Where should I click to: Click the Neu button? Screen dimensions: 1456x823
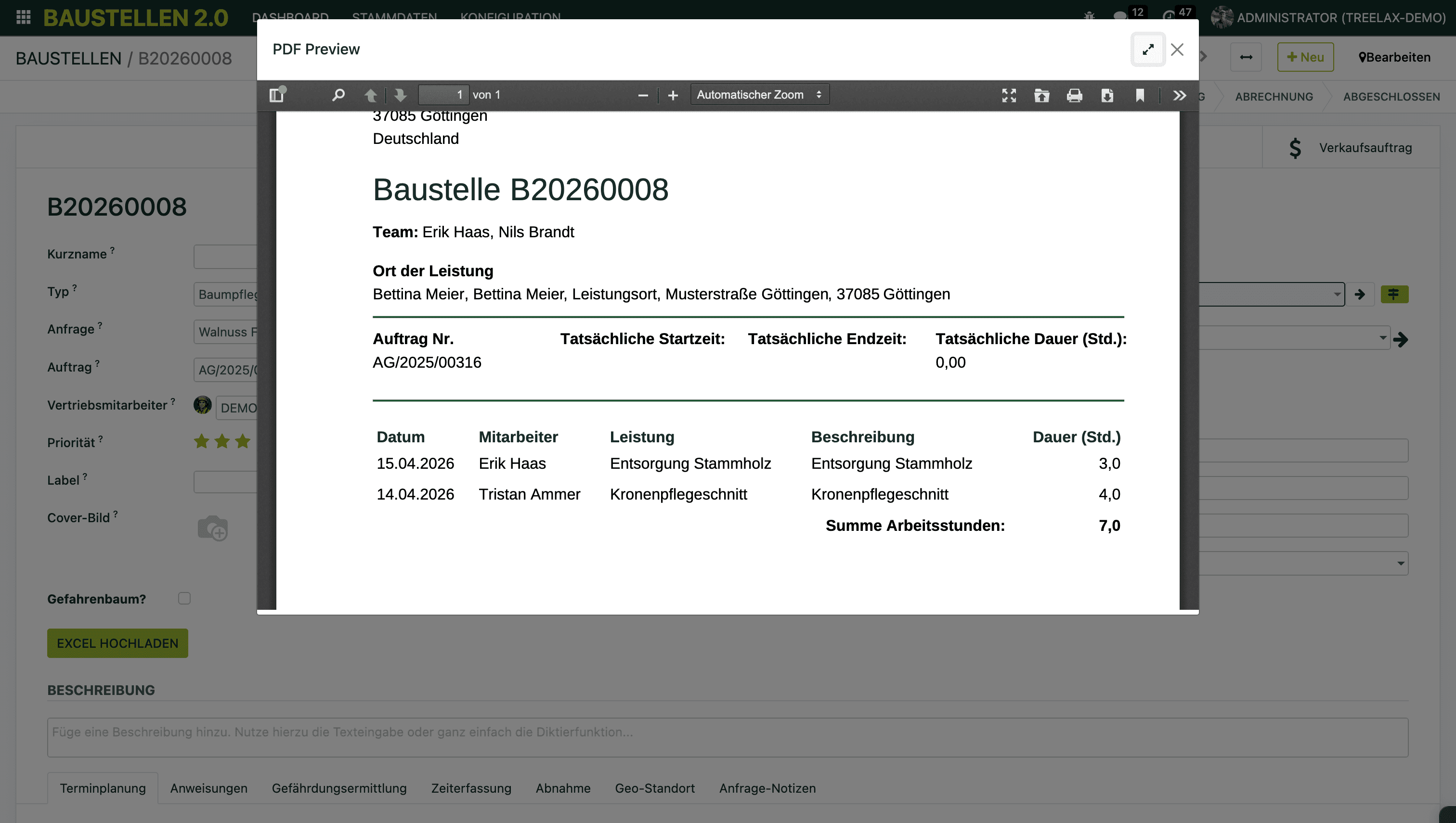pyautogui.click(x=1305, y=57)
